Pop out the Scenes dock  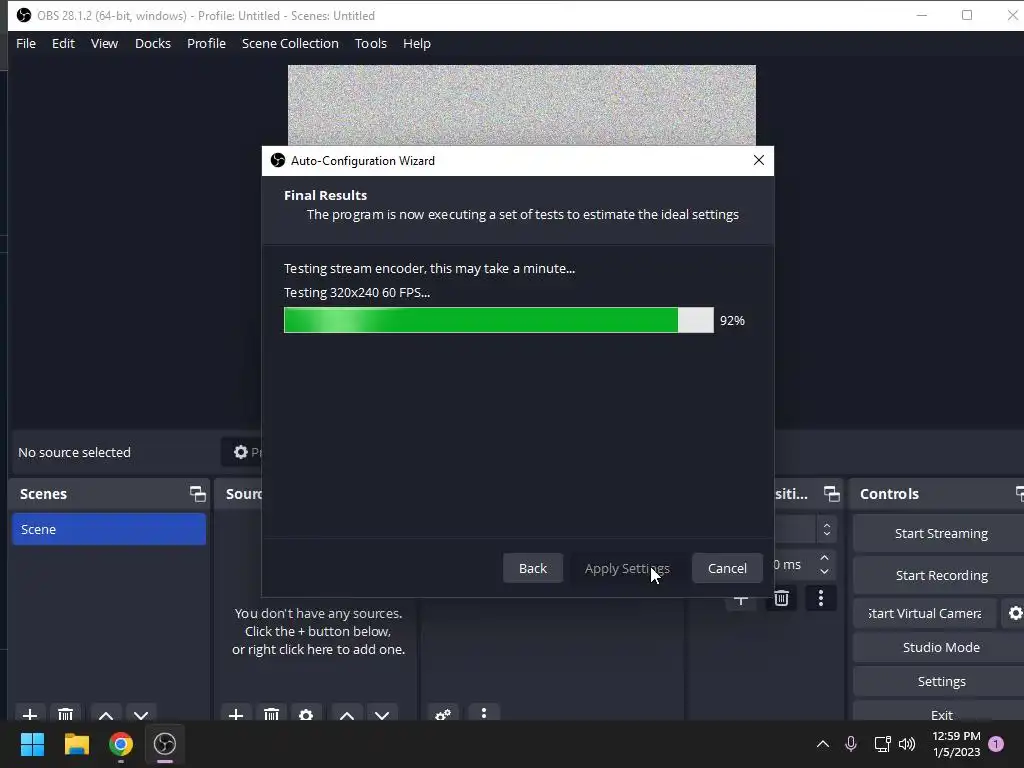(x=197, y=494)
